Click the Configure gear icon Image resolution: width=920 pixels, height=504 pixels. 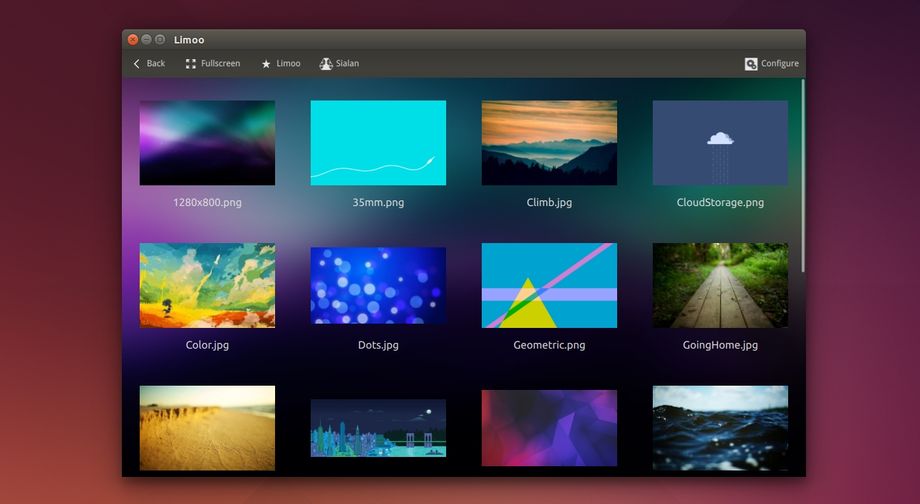(751, 64)
